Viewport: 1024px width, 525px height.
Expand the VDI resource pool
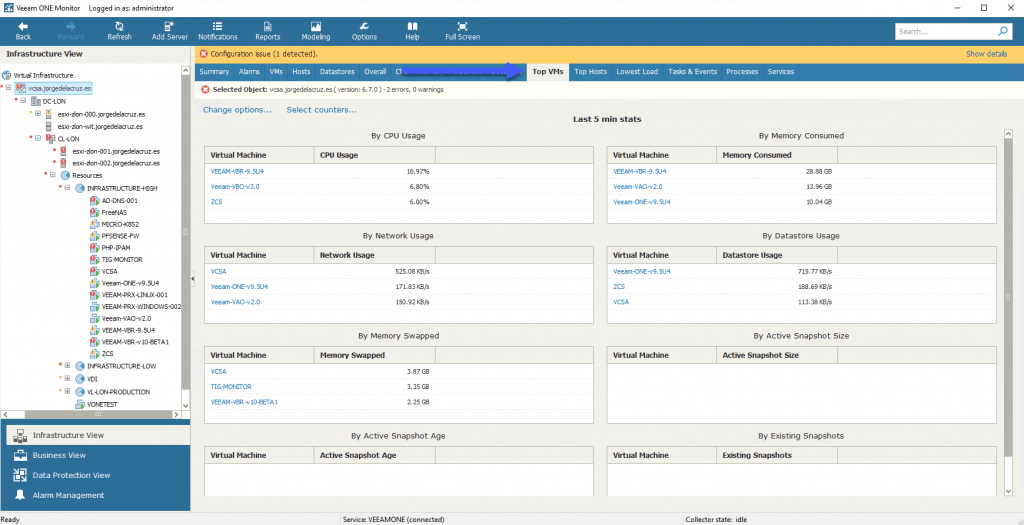pos(67,379)
